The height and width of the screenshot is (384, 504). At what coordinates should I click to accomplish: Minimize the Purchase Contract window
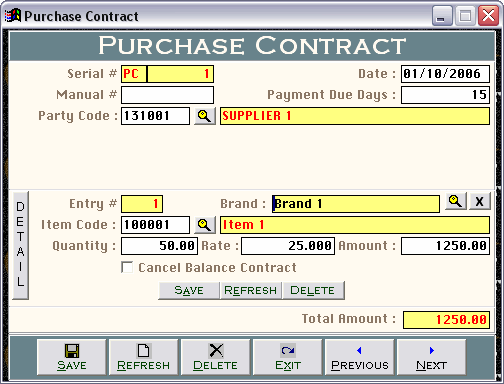[442, 16]
